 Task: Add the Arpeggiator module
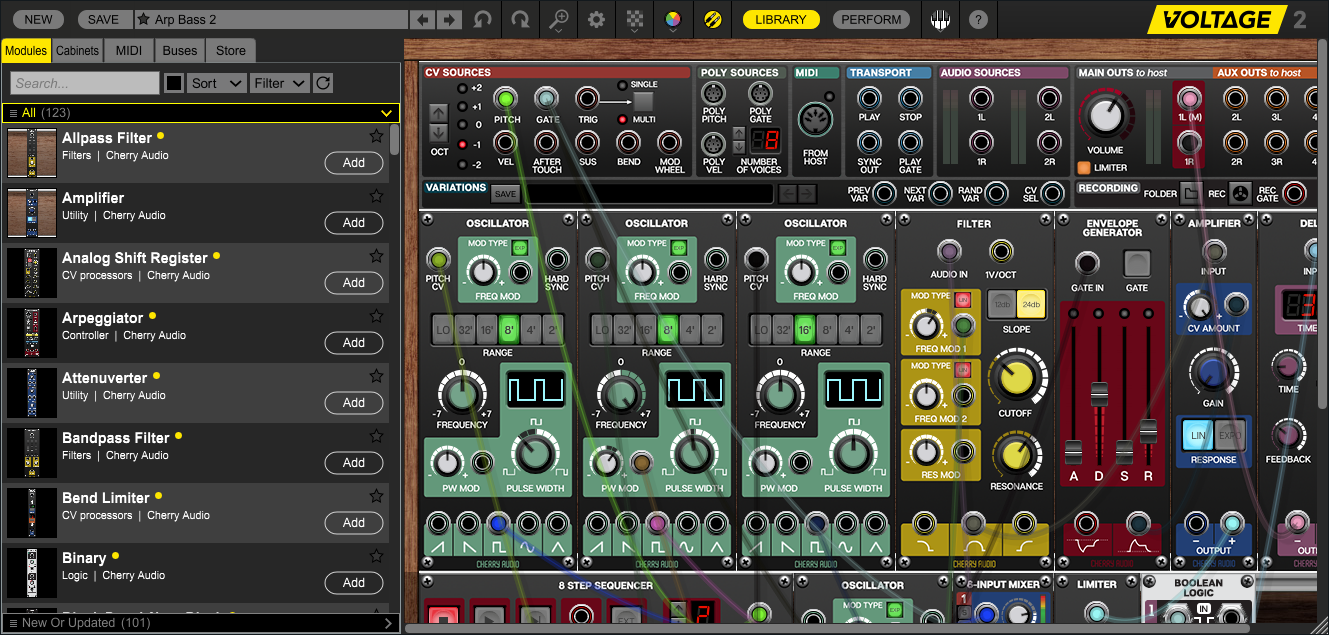tap(354, 343)
